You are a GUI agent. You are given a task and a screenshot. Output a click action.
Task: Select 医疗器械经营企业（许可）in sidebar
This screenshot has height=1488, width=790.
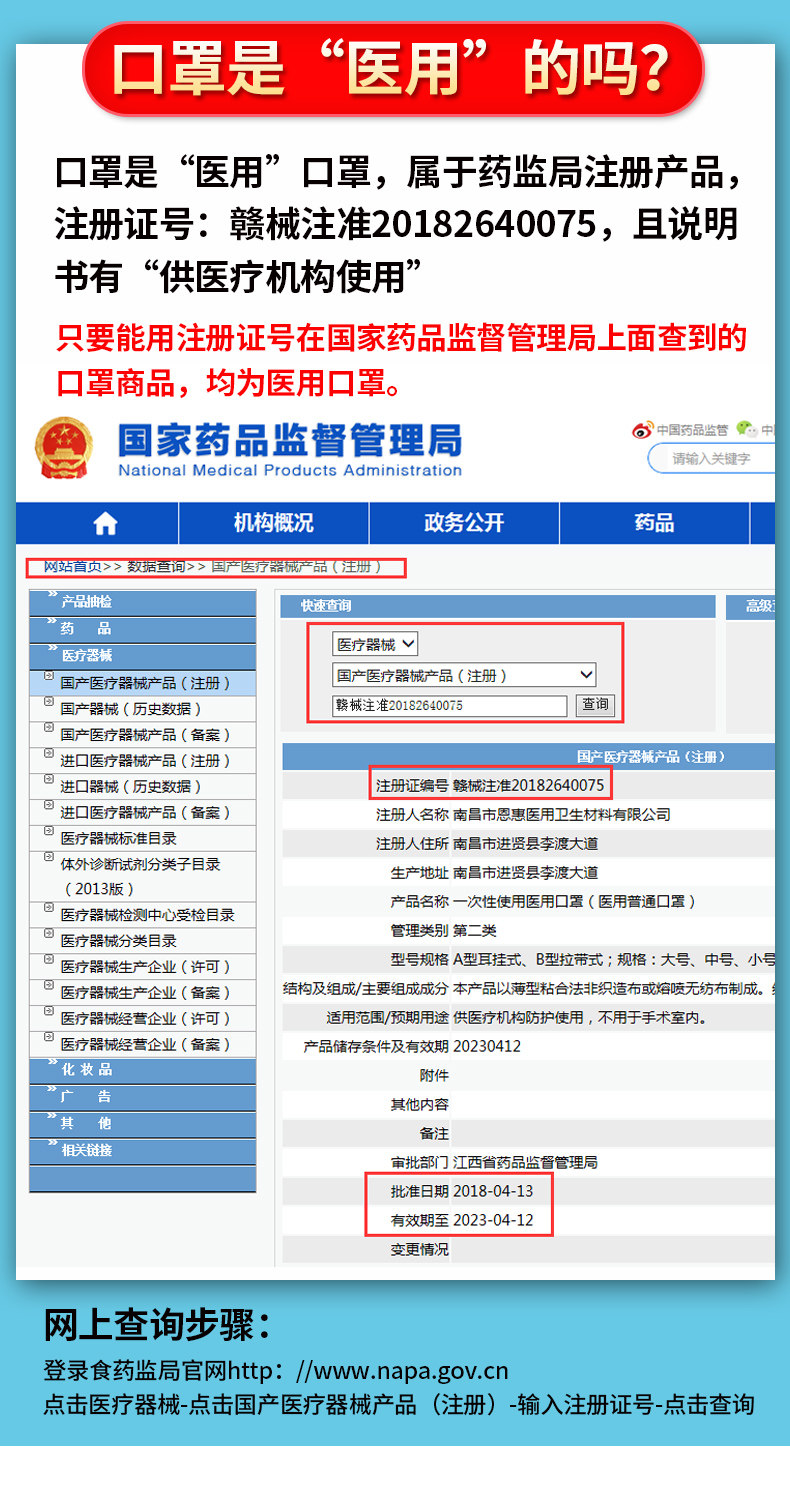tap(146, 1019)
